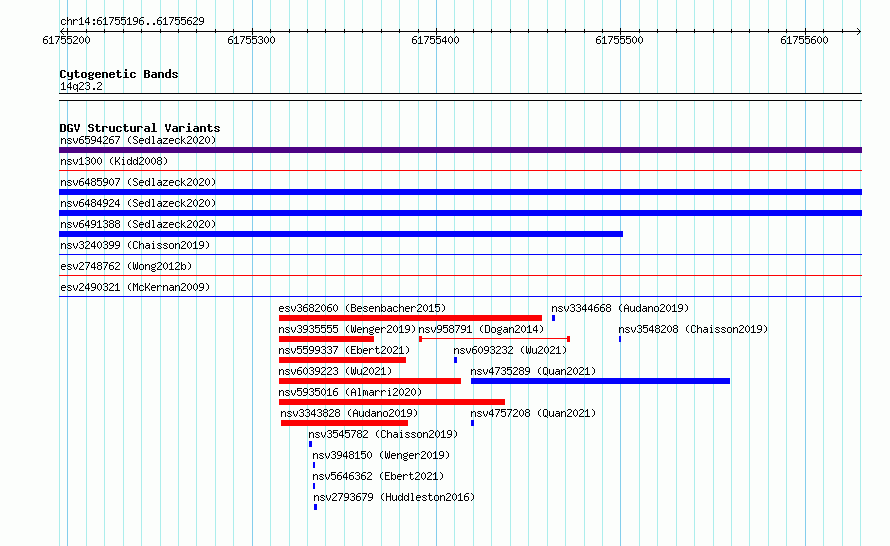This screenshot has height=546, width=890.
Task: Click ruler position 61755300
Action: pyautogui.click(x=251, y=40)
